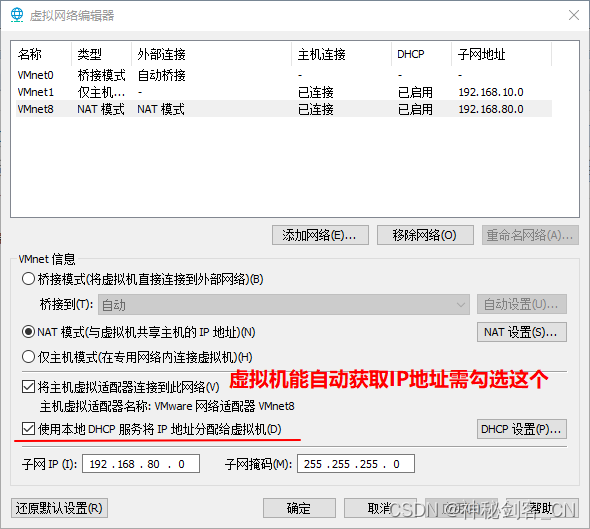The height and width of the screenshot is (529, 590).
Task: Click the 重命名网络(A)... button
Action: (x=530, y=235)
